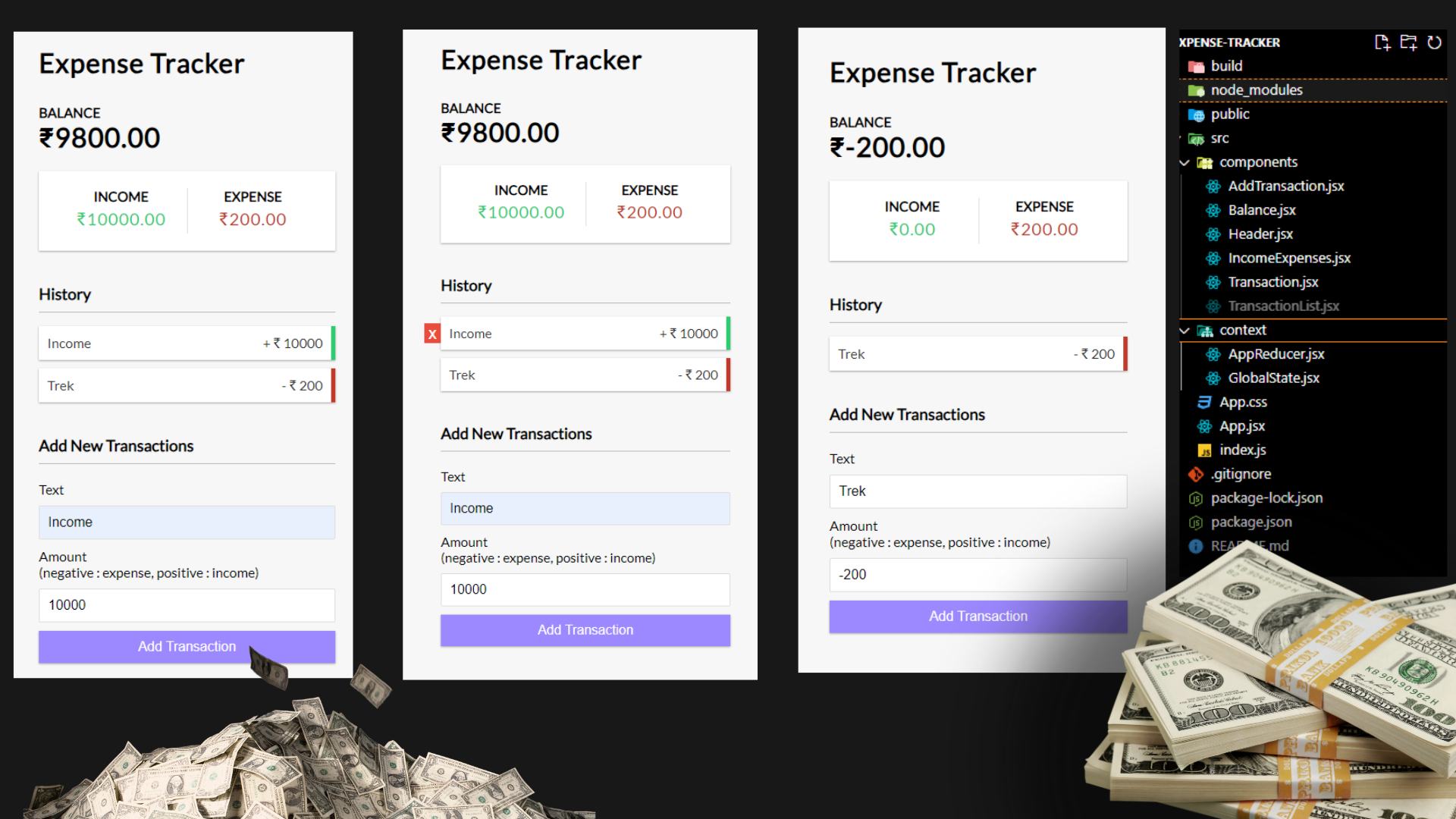Screen dimensions: 1456x819
Task: Click the Amount field showing -200
Action: point(978,575)
